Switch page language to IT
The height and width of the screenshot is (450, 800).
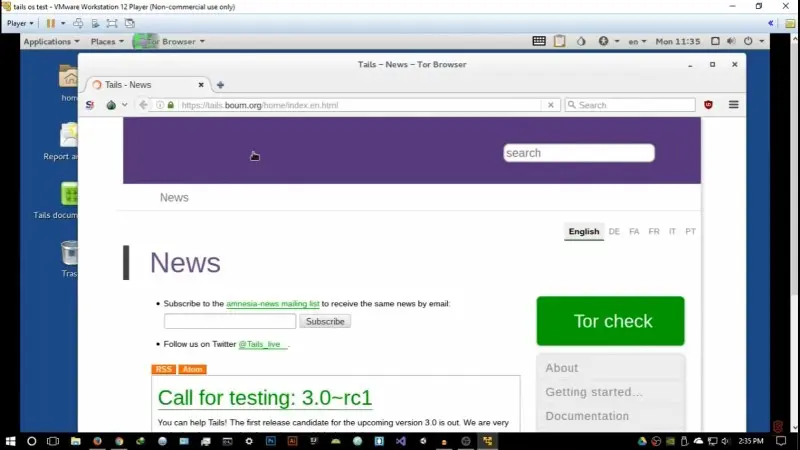point(672,232)
